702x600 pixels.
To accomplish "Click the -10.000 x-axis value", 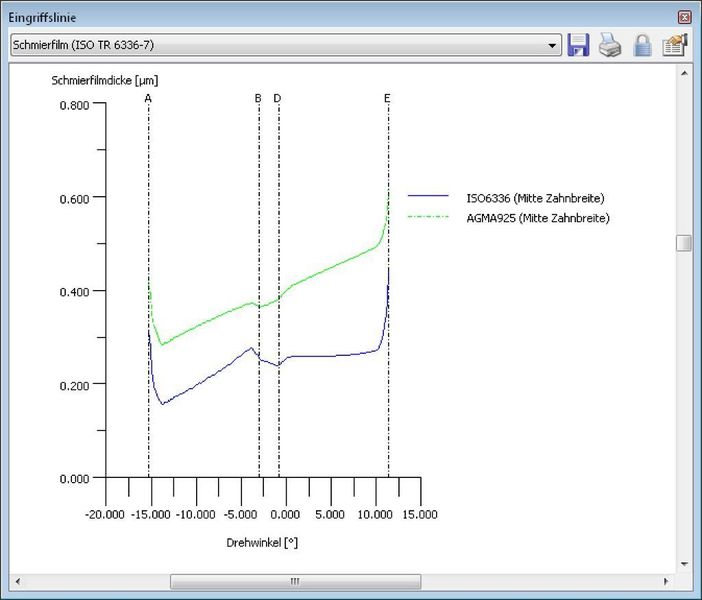I will click(196, 514).
